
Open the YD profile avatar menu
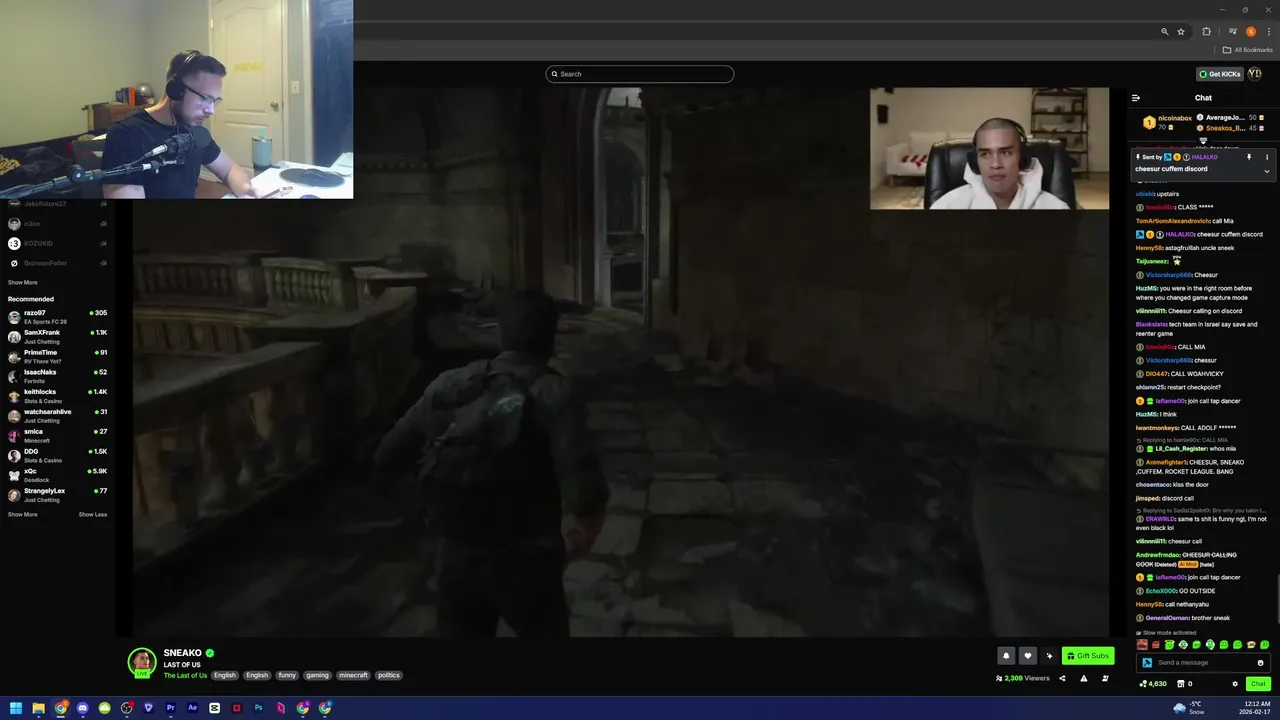[x=1255, y=74]
